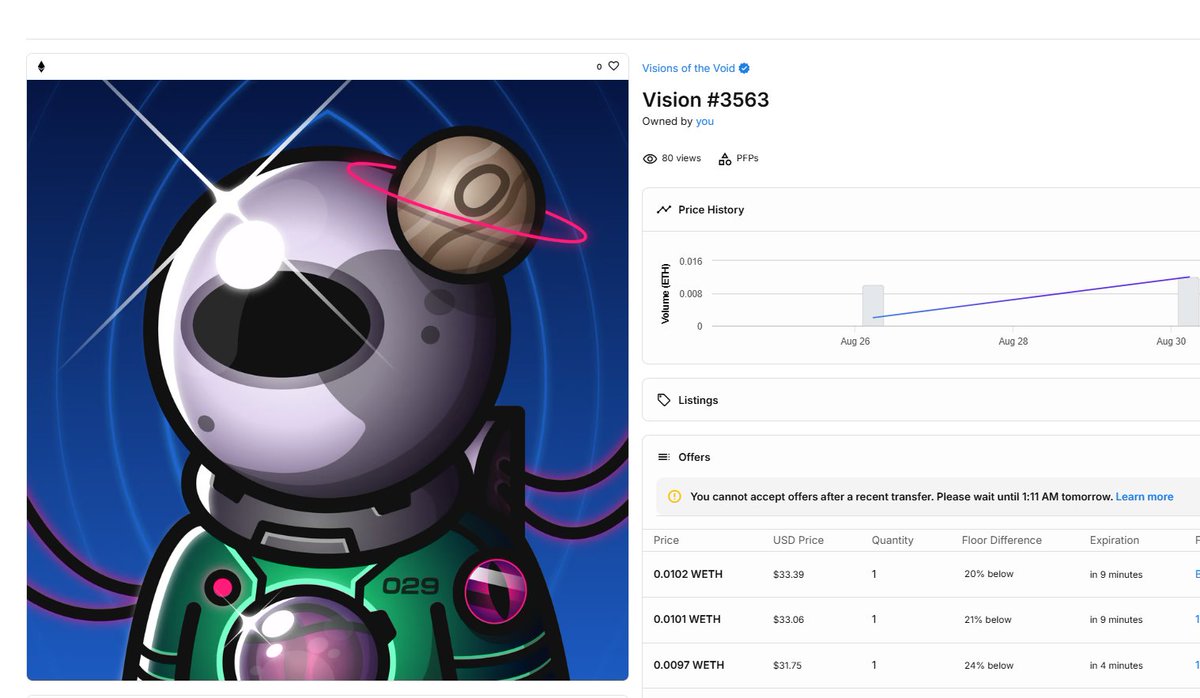
Task: Click the Price column header
Action: click(666, 540)
